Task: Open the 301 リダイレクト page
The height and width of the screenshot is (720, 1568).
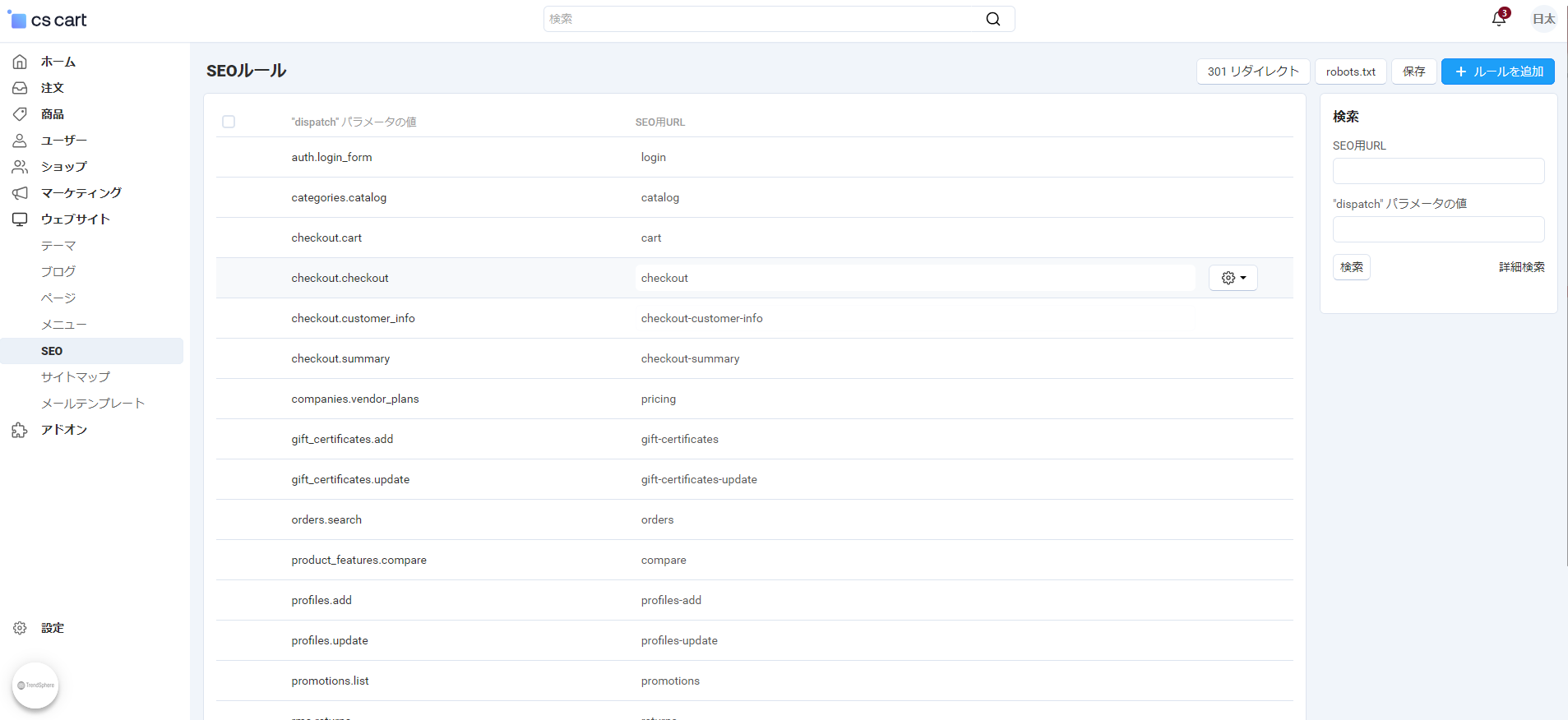Action: coord(1252,72)
